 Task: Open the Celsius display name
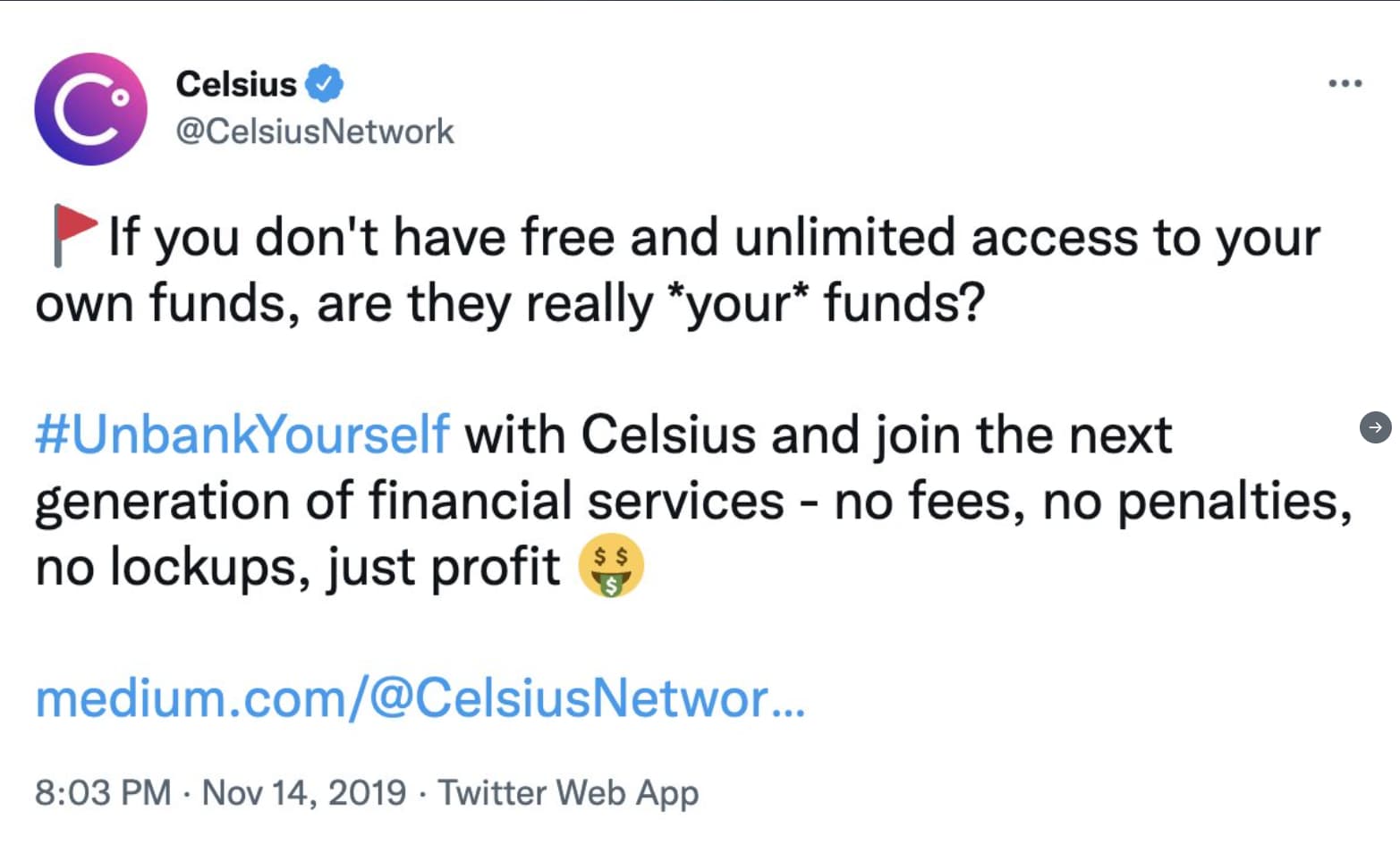(x=236, y=84)
